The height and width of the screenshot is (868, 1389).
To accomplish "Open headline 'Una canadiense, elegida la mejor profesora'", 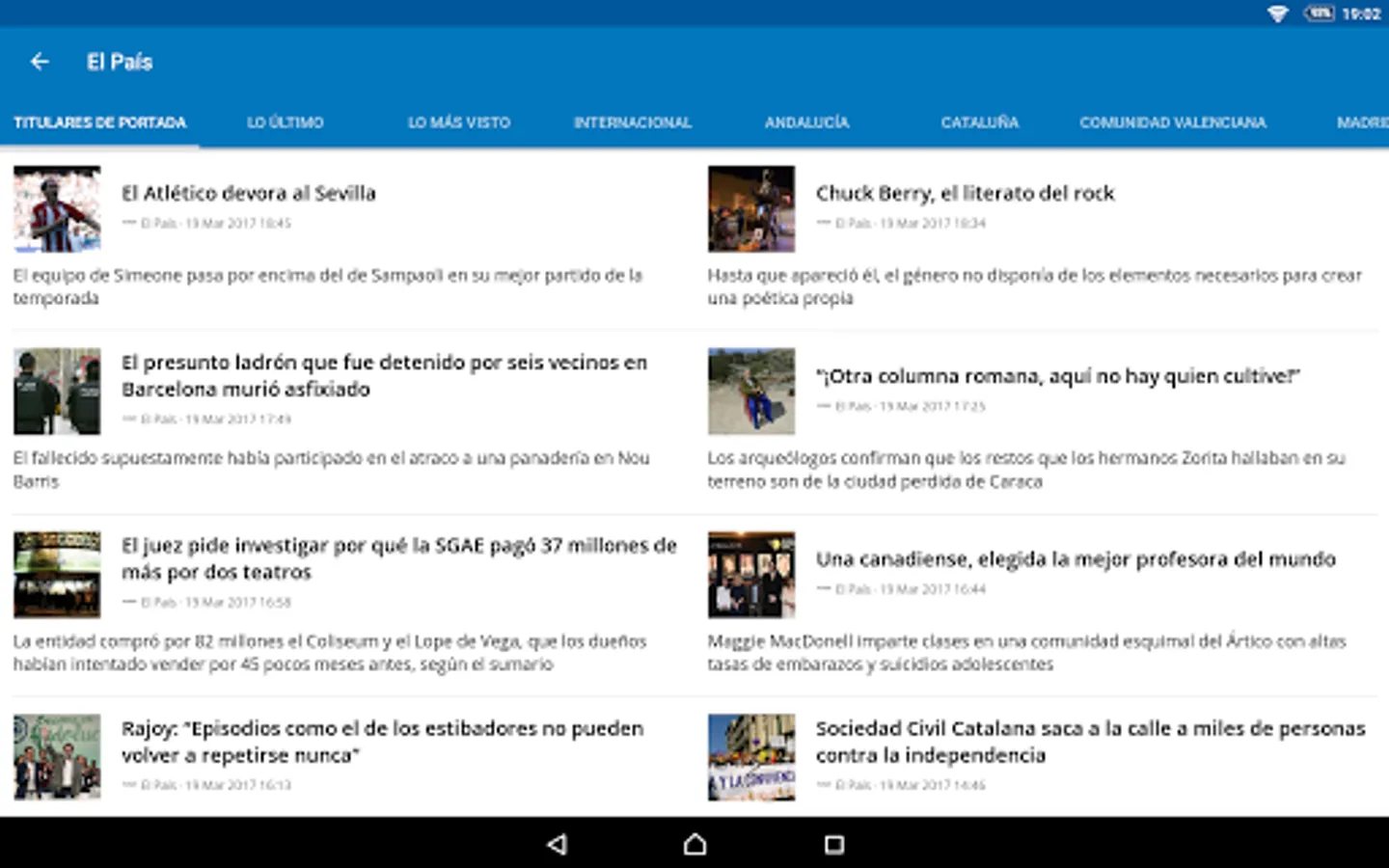I will (x=1076, y=559).
